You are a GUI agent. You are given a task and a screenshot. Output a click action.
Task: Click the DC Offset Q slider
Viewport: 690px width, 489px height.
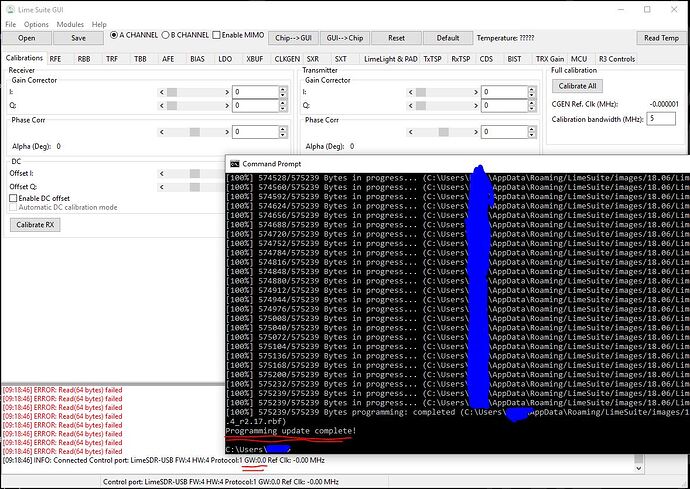pos(191,187)
